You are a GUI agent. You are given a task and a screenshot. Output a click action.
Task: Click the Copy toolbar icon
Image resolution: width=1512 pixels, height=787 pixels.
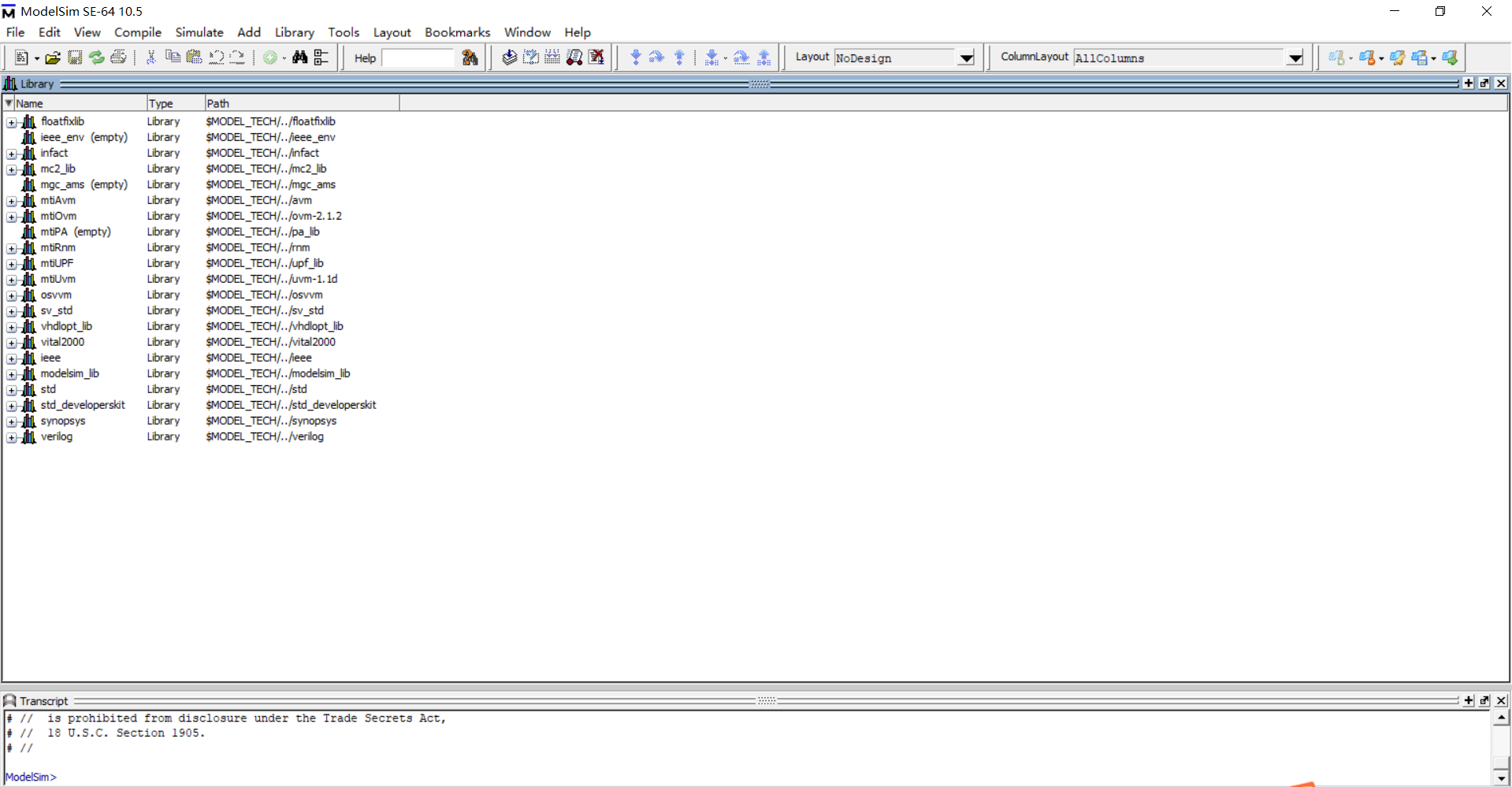(173, 58)
